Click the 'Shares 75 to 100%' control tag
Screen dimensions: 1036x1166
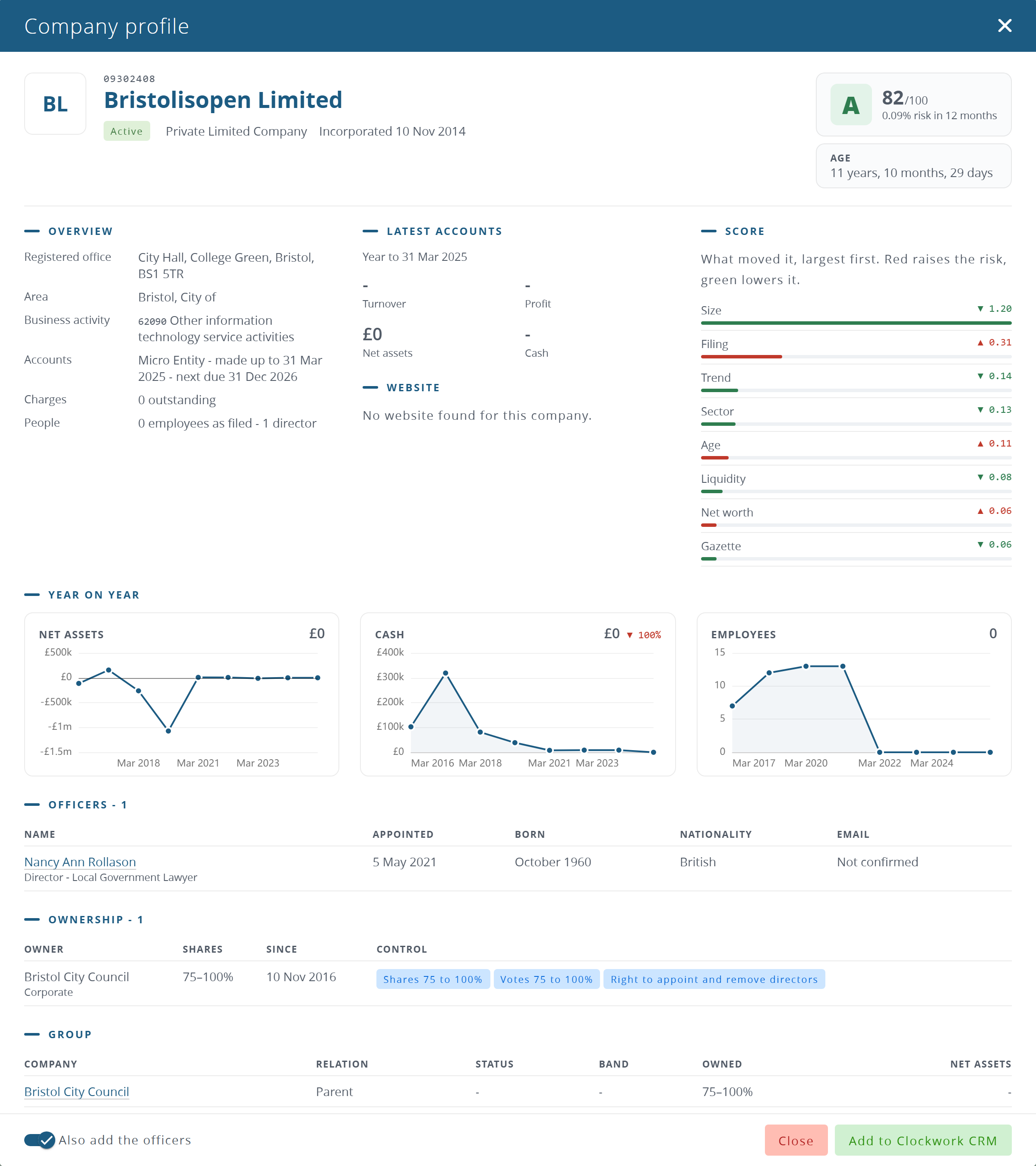pyautogui.click(x=433, y=979)
